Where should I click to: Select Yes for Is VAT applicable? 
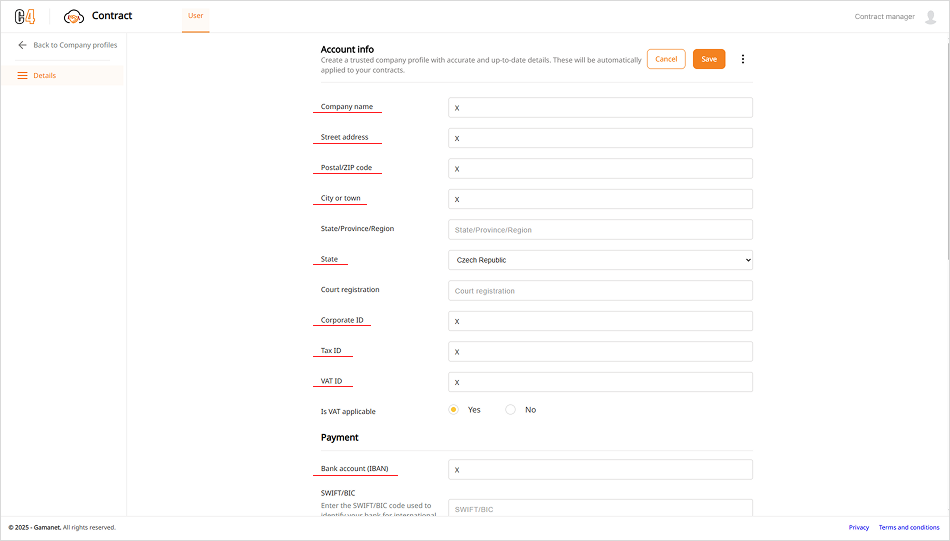[x=453, y=410]
